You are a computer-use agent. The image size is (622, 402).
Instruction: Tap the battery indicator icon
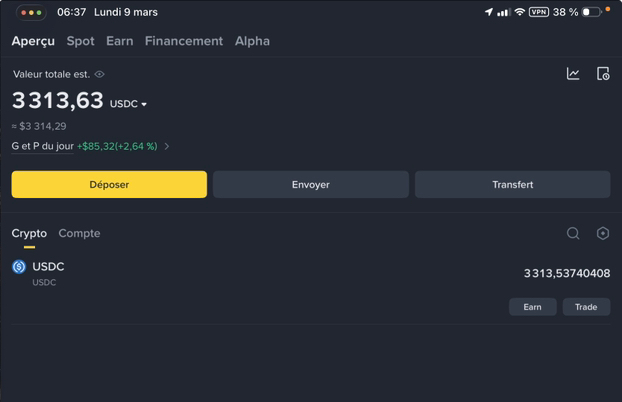pyautogui.click(x=592, y=12)
